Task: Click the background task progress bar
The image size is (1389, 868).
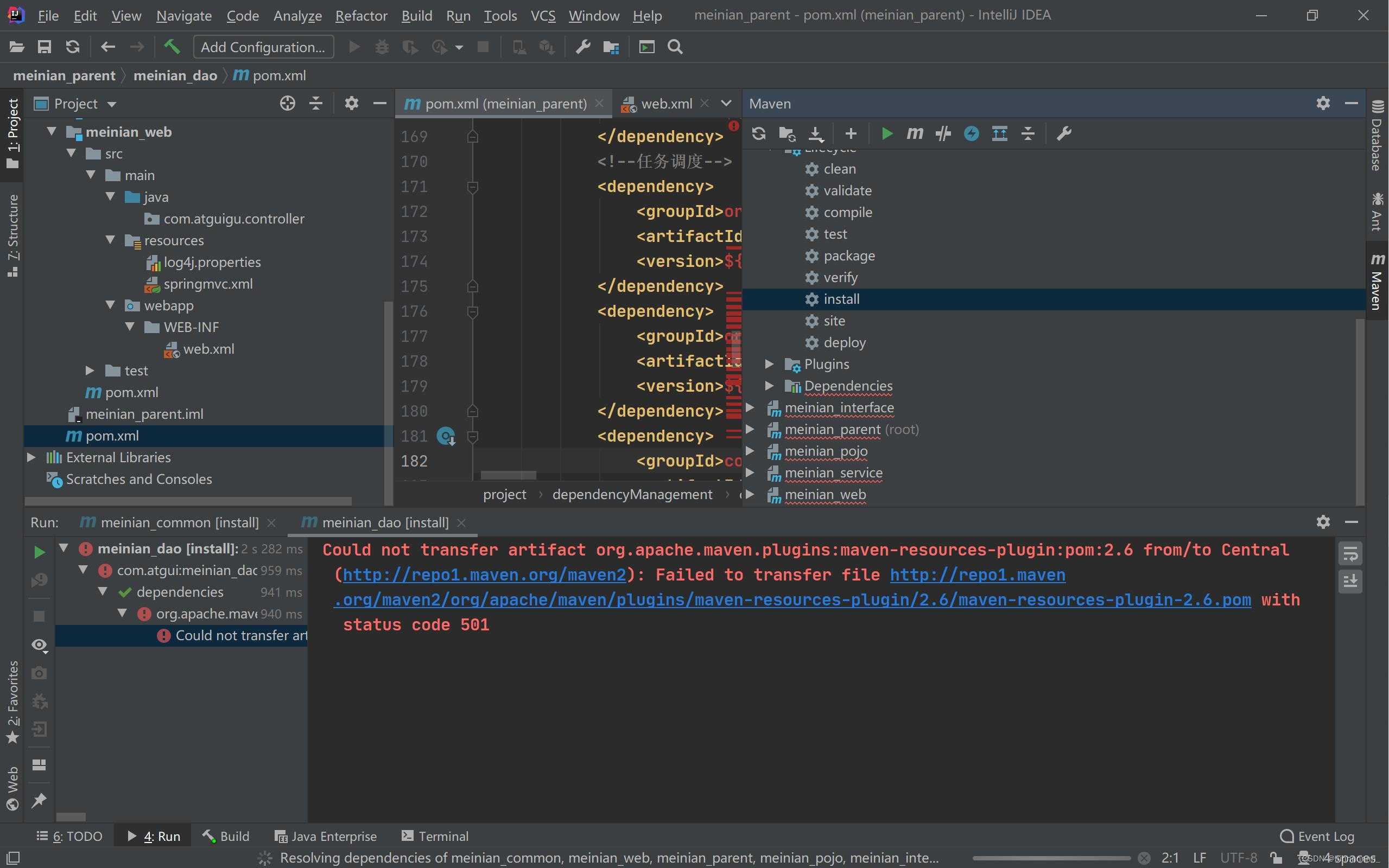Action: point(1051,858)
